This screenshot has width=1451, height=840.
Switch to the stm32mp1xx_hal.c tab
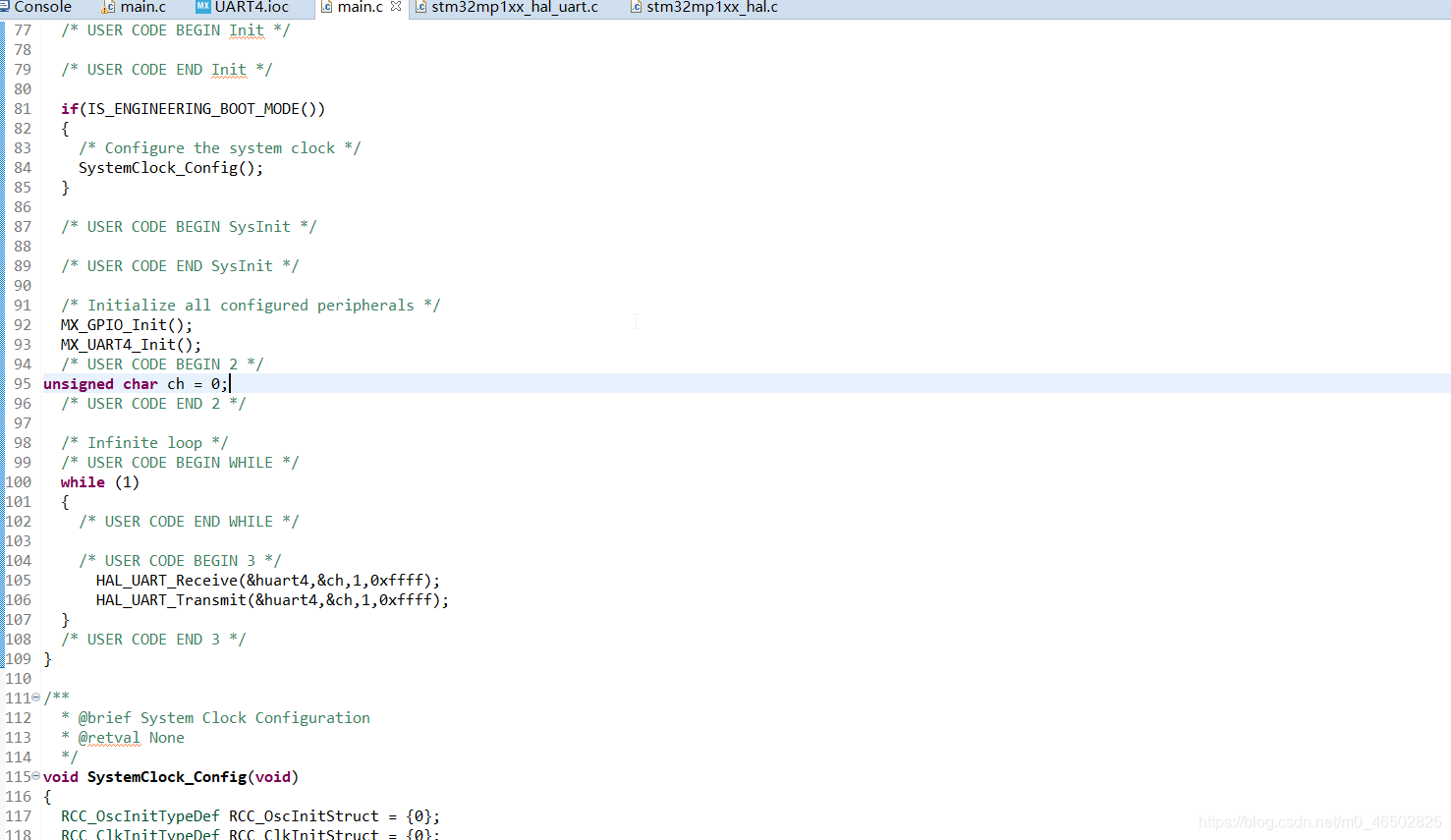click(704, 7)
